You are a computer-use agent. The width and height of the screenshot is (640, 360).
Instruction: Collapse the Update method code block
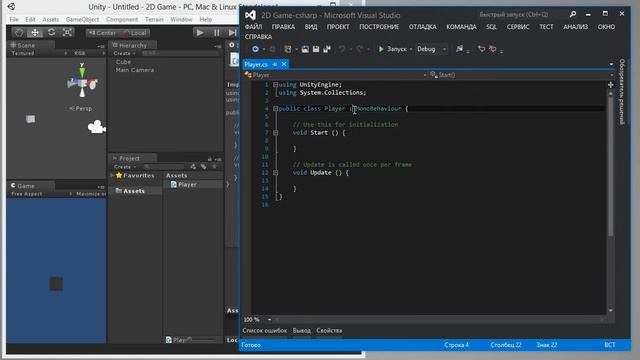tap(276, 173)
